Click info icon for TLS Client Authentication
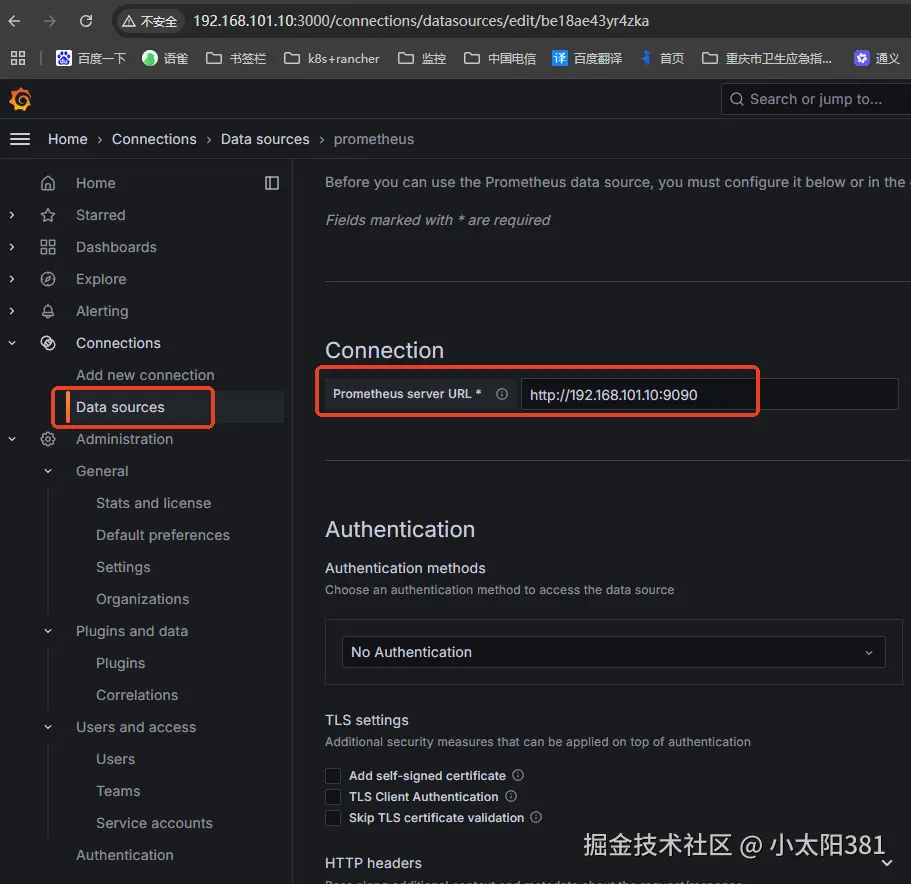 point(511,796)
